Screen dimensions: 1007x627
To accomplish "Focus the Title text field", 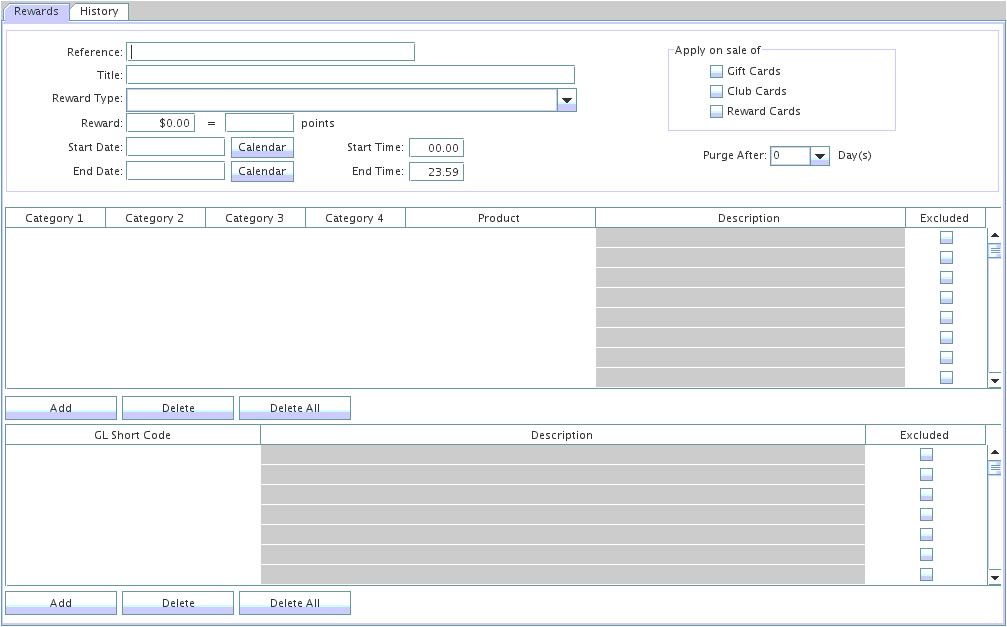I will [x=350, y=75].
